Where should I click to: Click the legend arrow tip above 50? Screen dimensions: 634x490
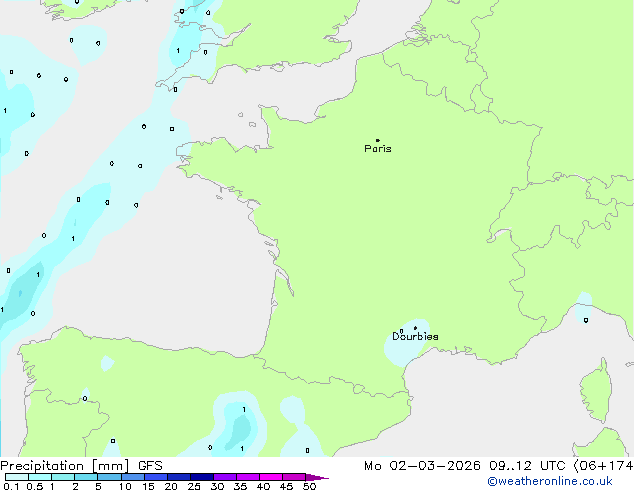[317, 477]
